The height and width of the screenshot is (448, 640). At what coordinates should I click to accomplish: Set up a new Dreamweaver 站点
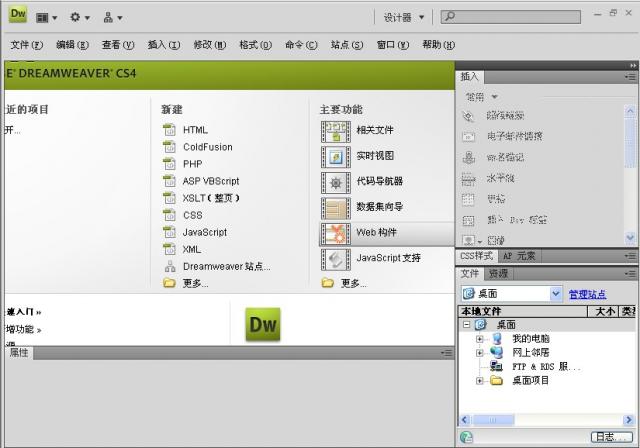tap(217, 266)
